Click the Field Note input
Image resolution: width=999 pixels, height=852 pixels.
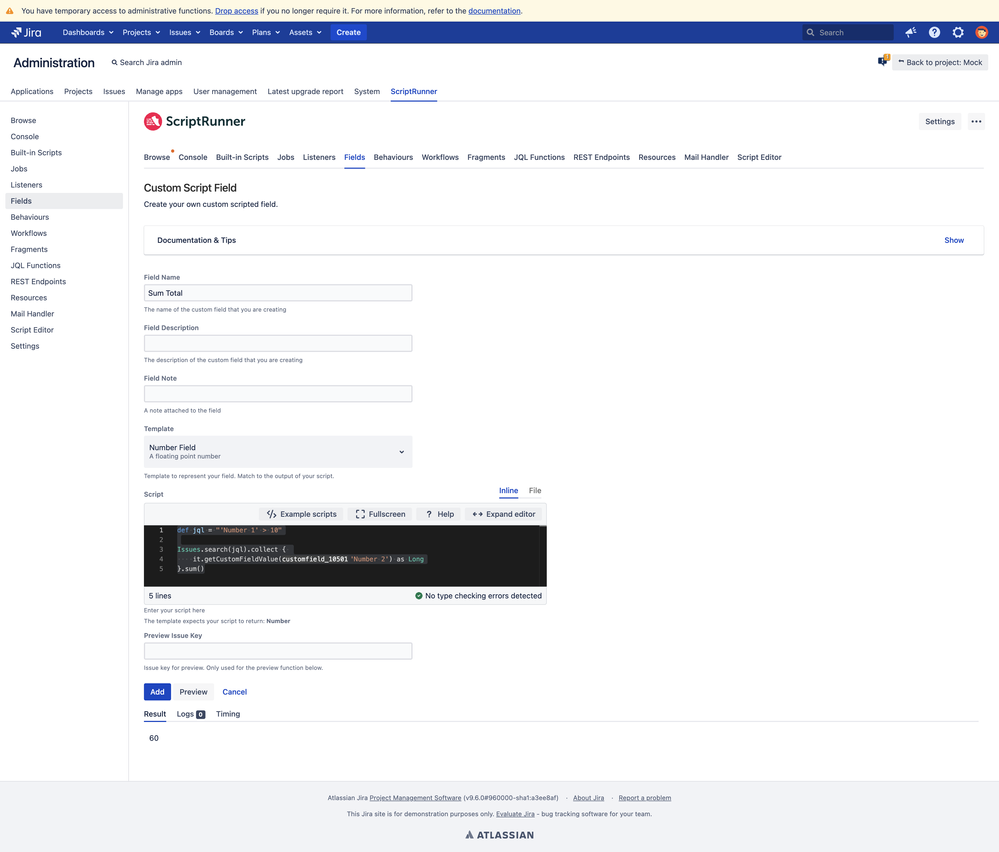pyautogui.click(x=278, y=394)
